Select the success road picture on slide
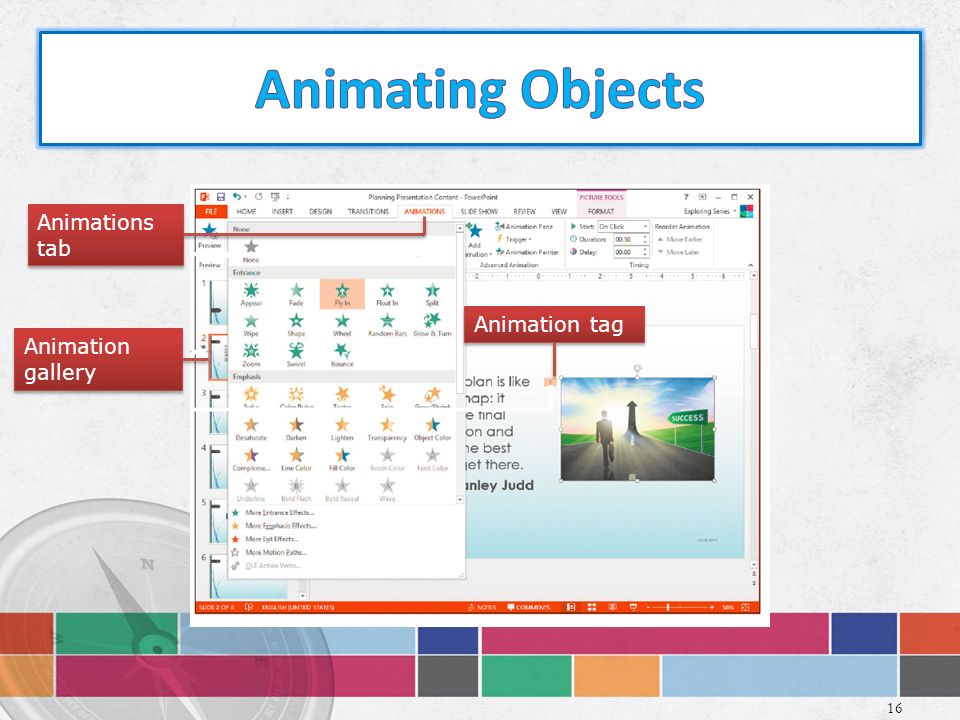The image size is (960, 720). click(x=637, y=429)
